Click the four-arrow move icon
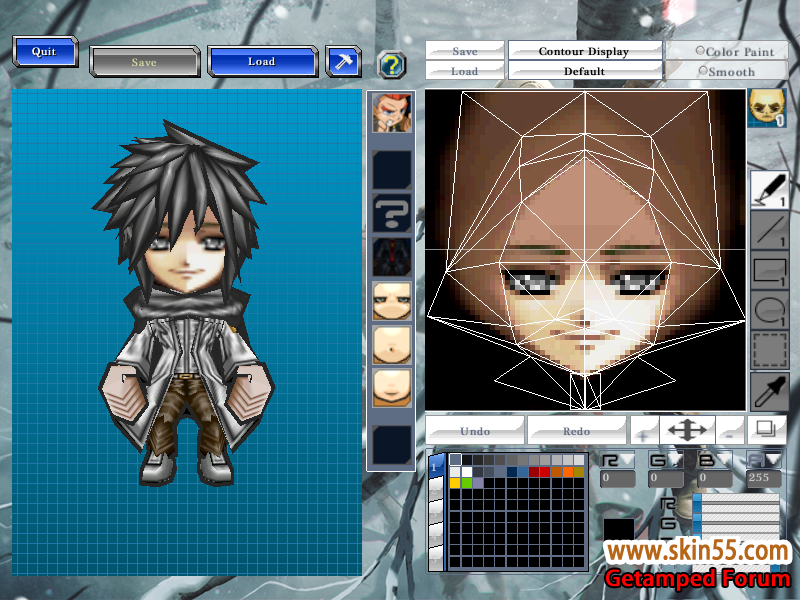Screen dimensions: 800x600 [x=687, y=431]
